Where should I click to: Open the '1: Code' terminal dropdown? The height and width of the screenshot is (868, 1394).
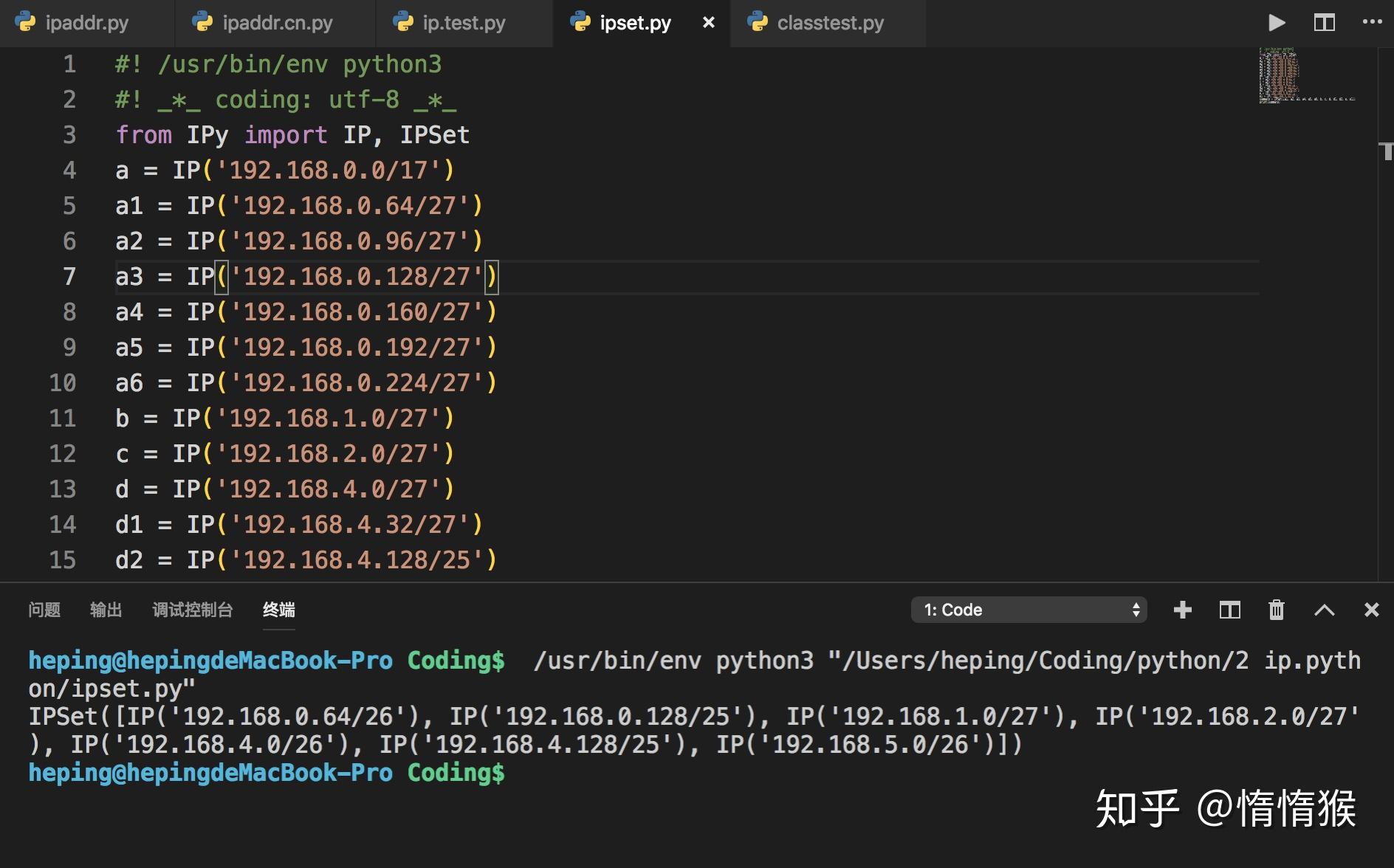click(1029, 610)
